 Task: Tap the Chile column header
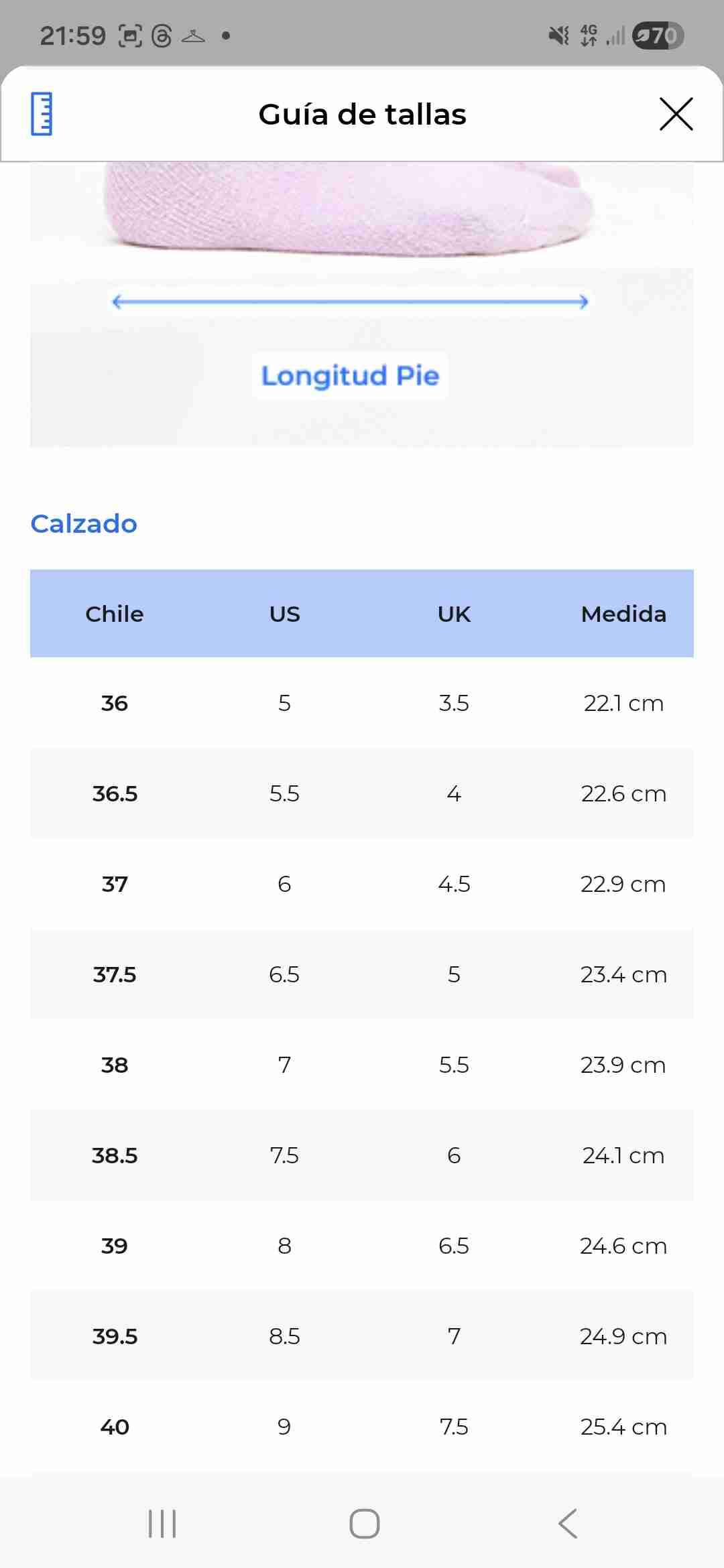point(115,614)
